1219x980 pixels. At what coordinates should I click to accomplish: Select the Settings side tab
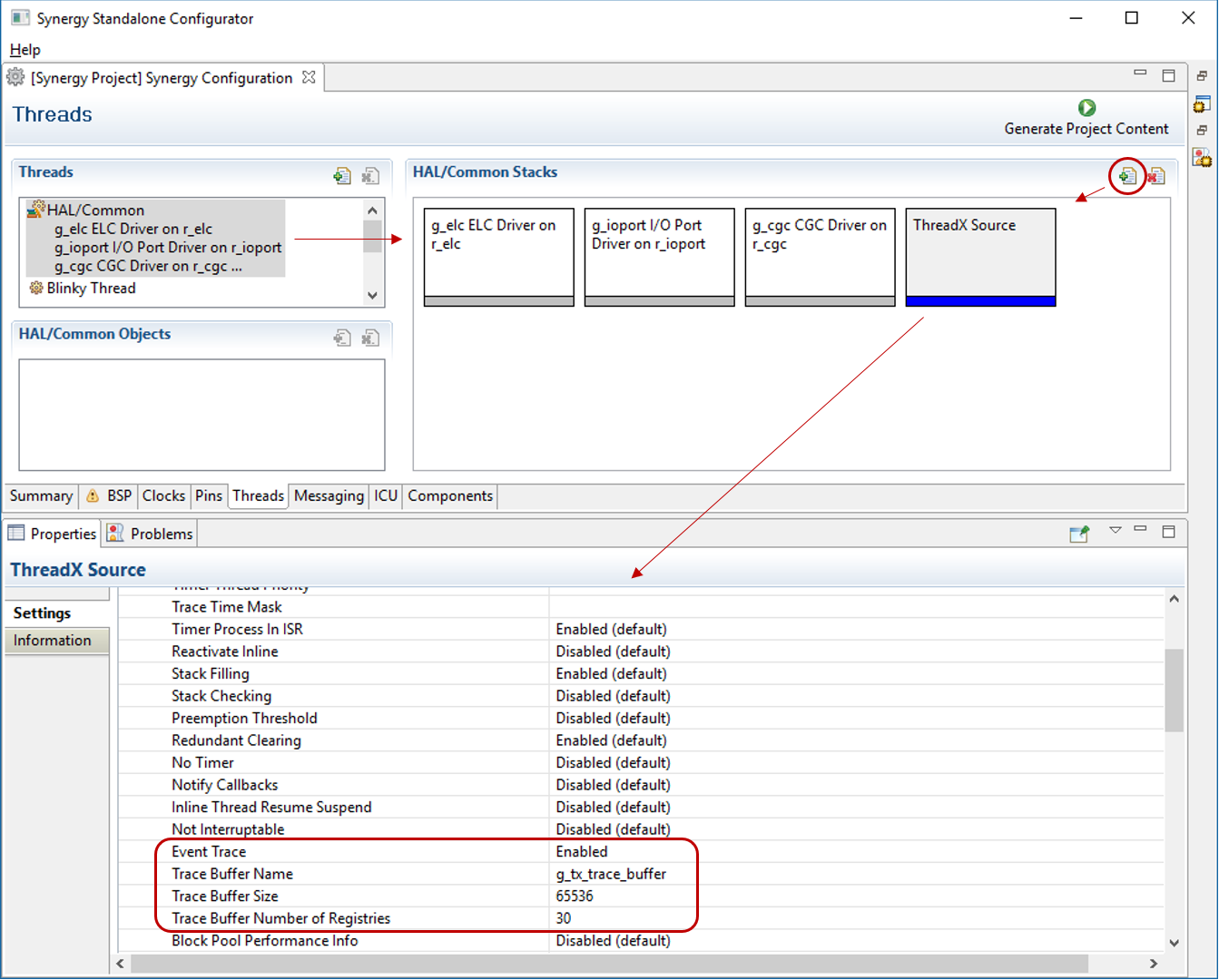[x=56, y=613]
